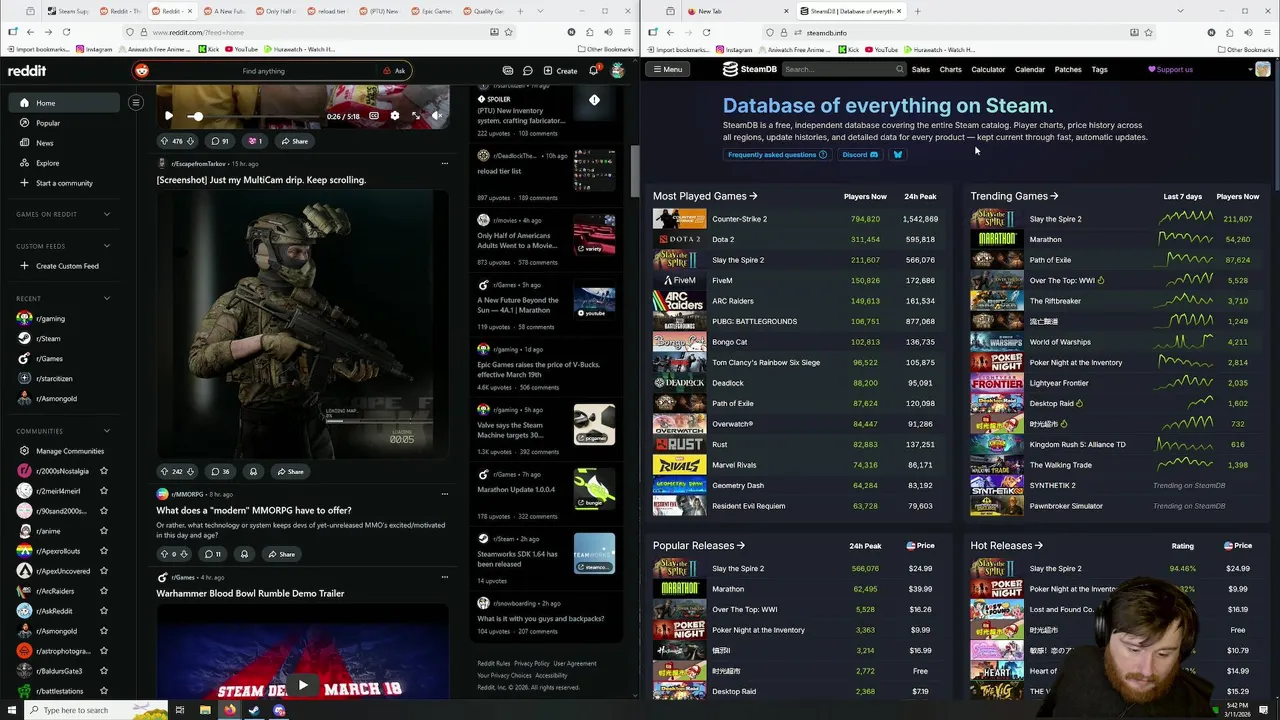The height and width of the screenshot is (720, 1280).
Task: Expand Trending Games arrow
Action: pos(1054,197)
